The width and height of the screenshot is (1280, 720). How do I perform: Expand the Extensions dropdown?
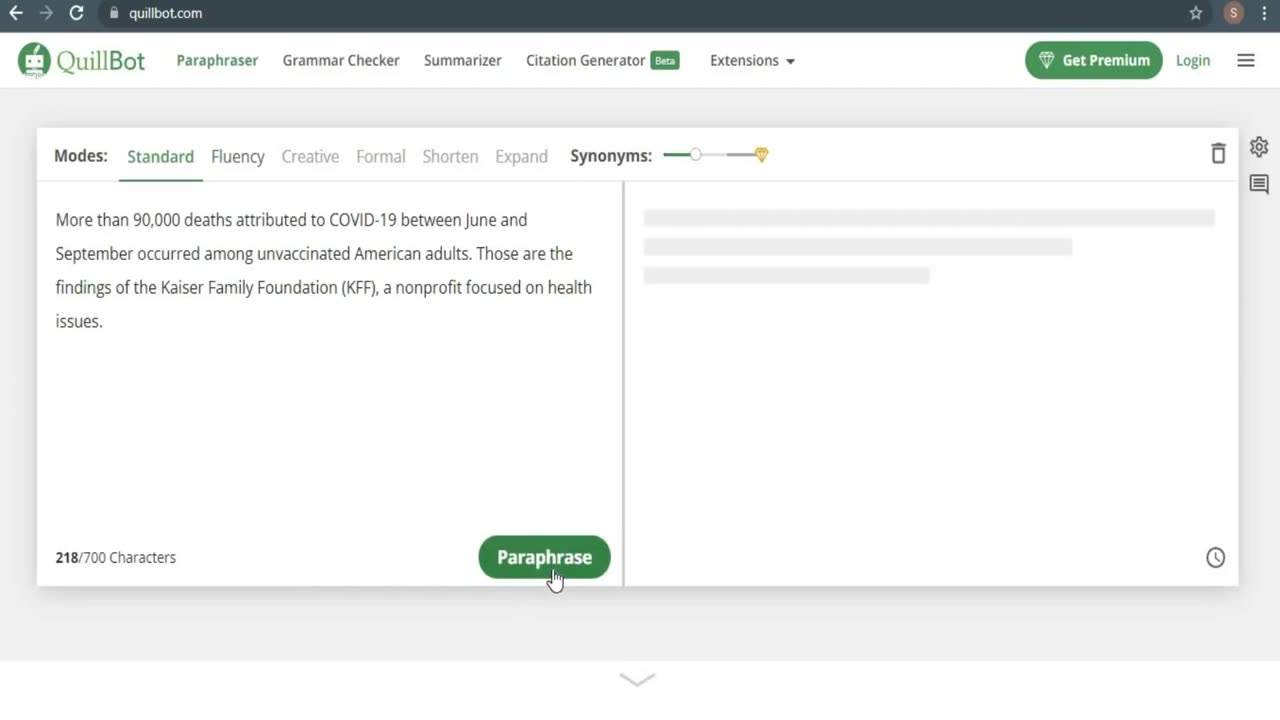pos(752,60)
